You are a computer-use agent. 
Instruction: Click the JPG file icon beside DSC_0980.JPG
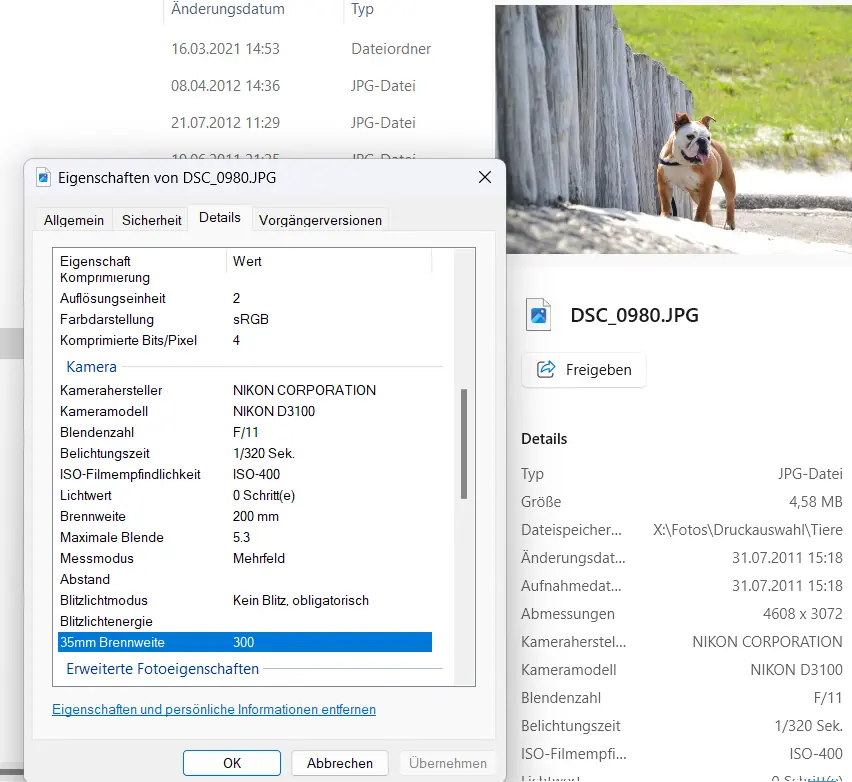click(539, 315)
